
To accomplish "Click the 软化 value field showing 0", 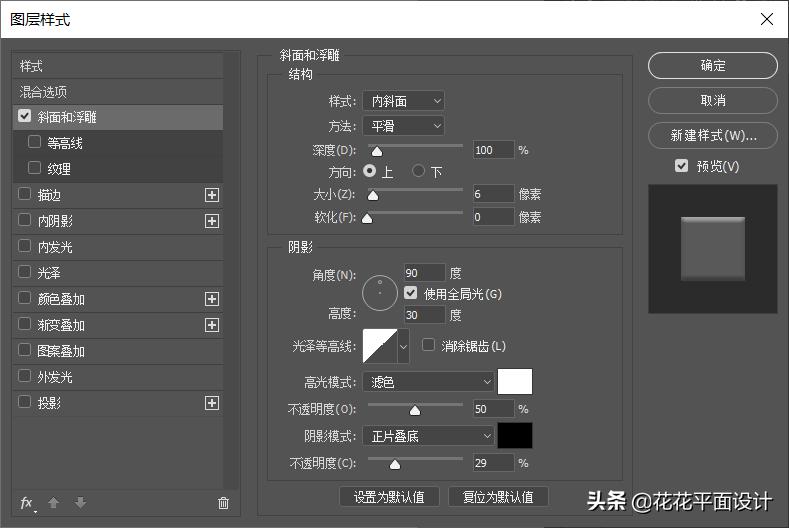I will click(x=494, y=217).
